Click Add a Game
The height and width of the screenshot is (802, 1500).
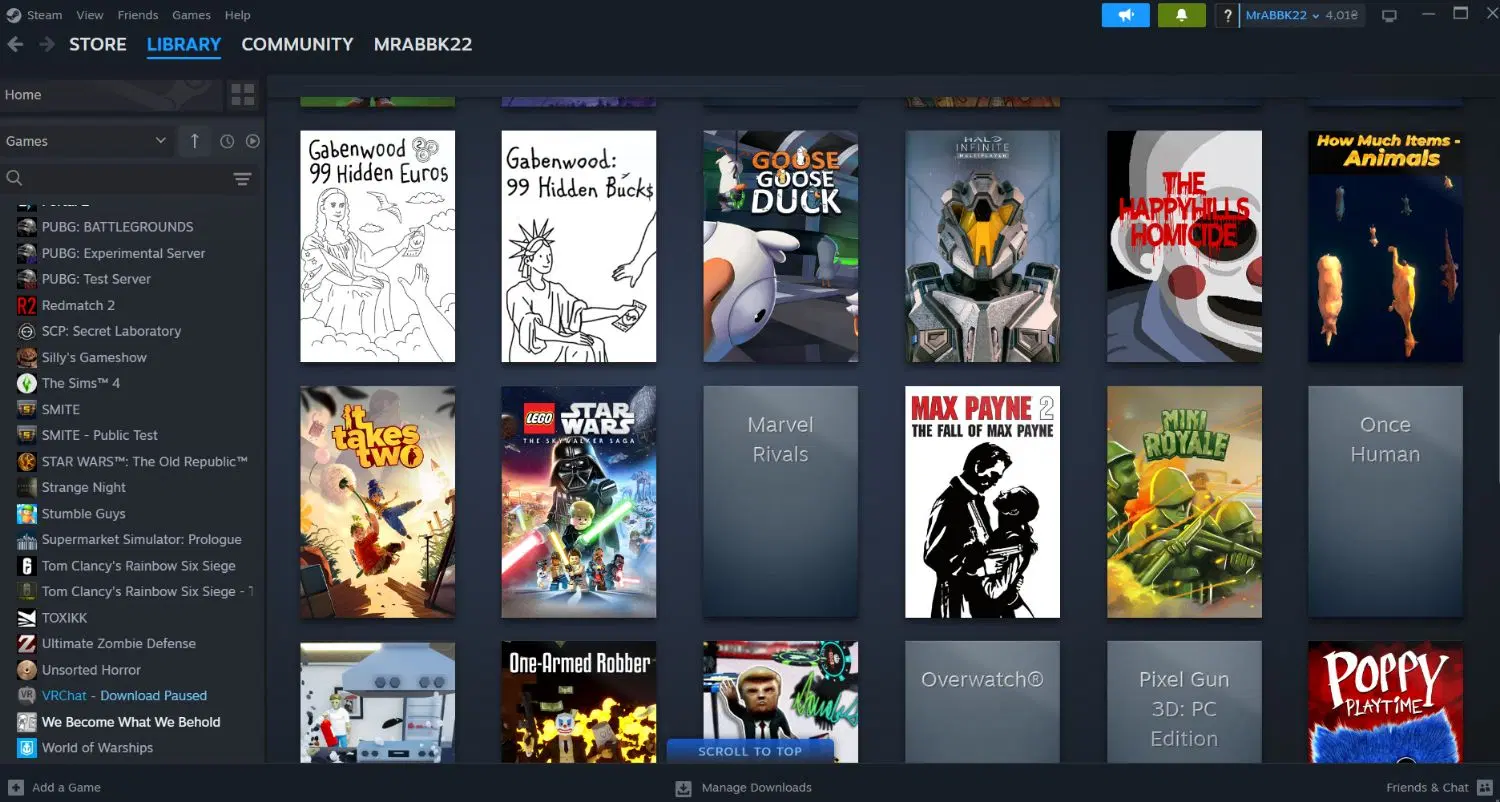point(55,787)
